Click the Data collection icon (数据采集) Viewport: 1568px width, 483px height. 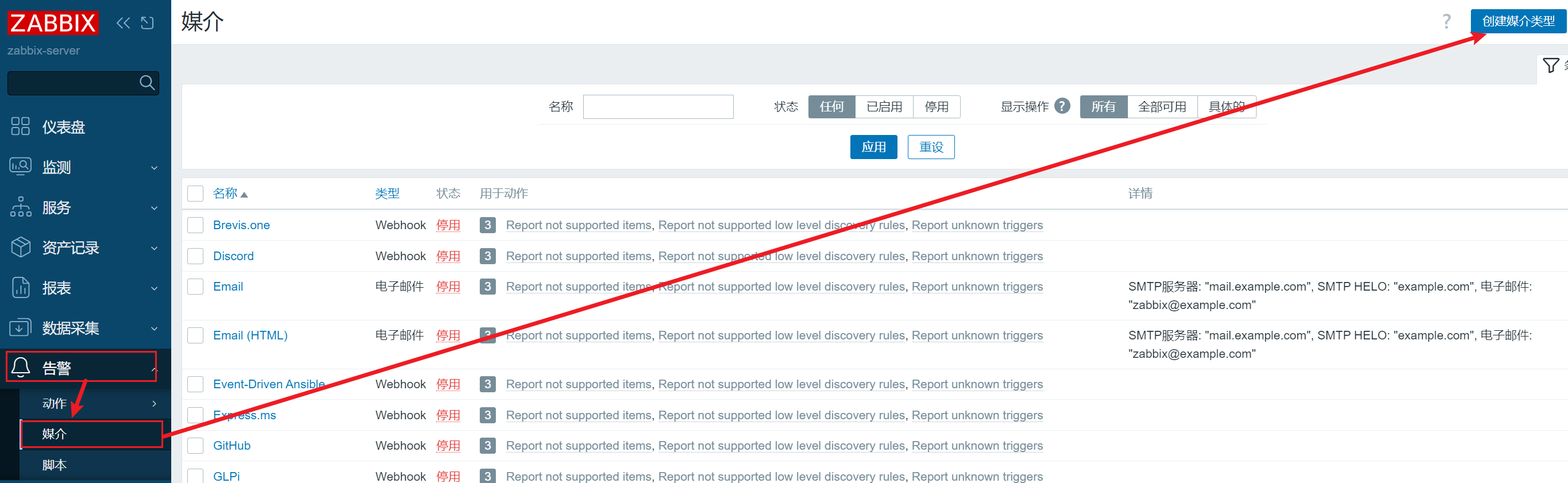21,328
